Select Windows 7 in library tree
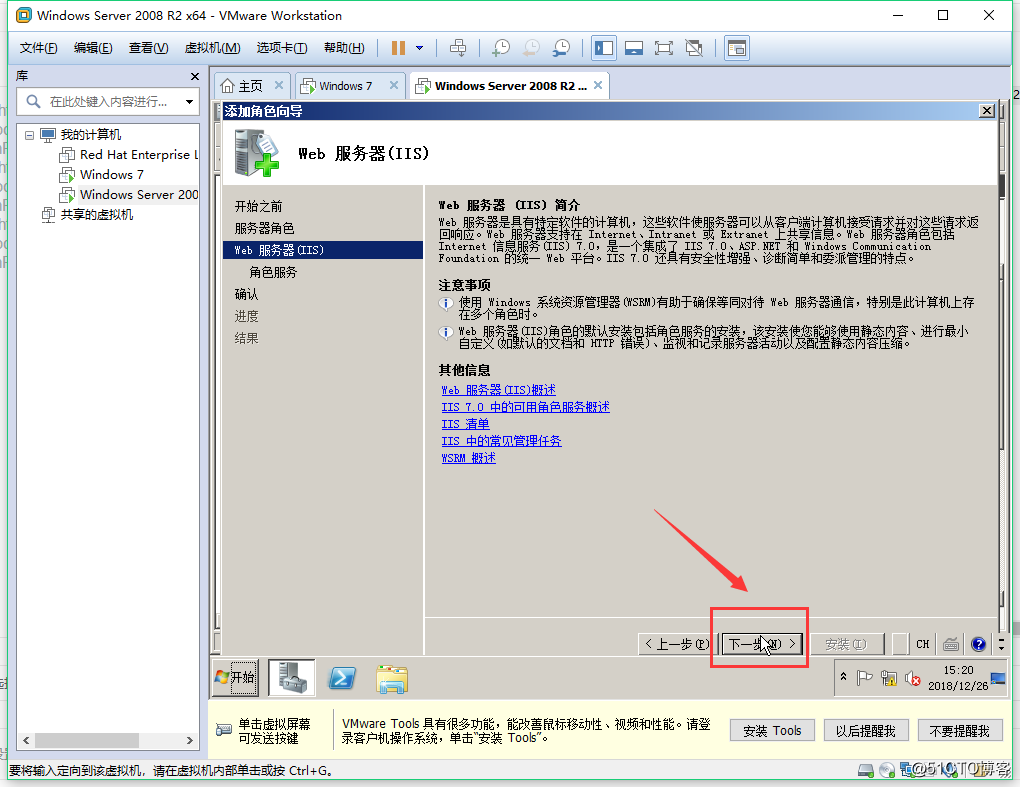This screenshot has height=787, width=1020. [102, 174]
